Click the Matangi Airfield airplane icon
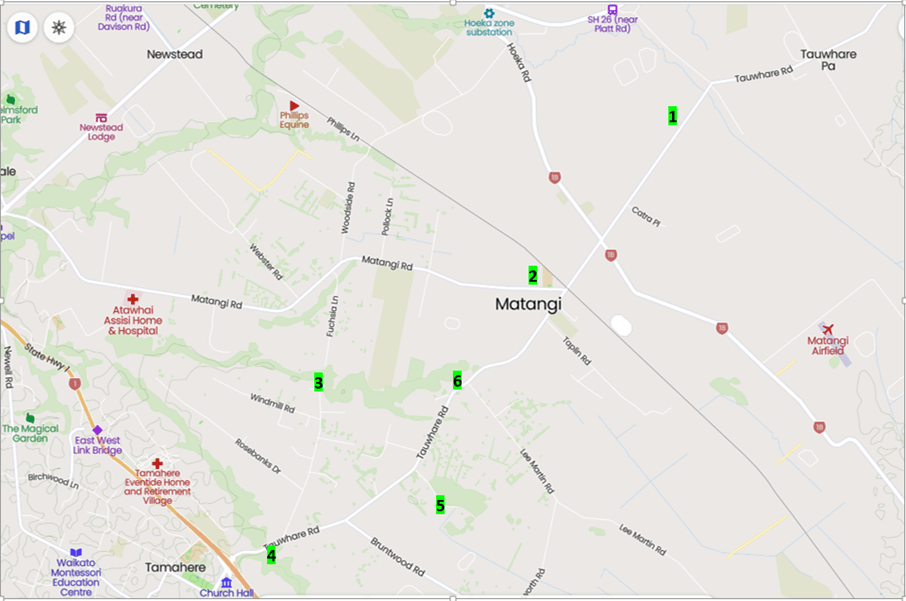 pos(828,329)
